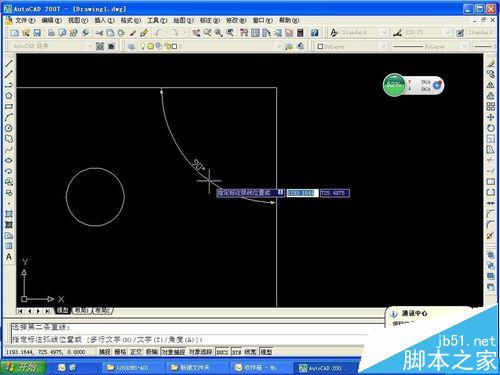Image resolution: width=500 pixels, height=375 pixels.
Task: Open the 文件 (File) menu
Action: [x=25, y=20]
